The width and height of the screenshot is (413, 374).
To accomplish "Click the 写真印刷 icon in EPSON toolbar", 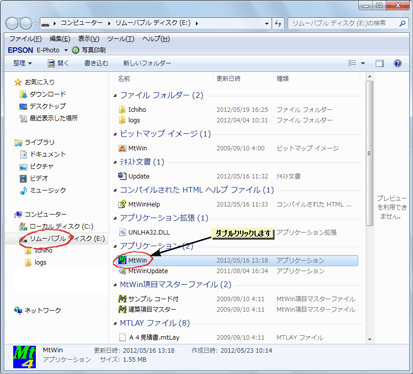I will tap(76, 50).
